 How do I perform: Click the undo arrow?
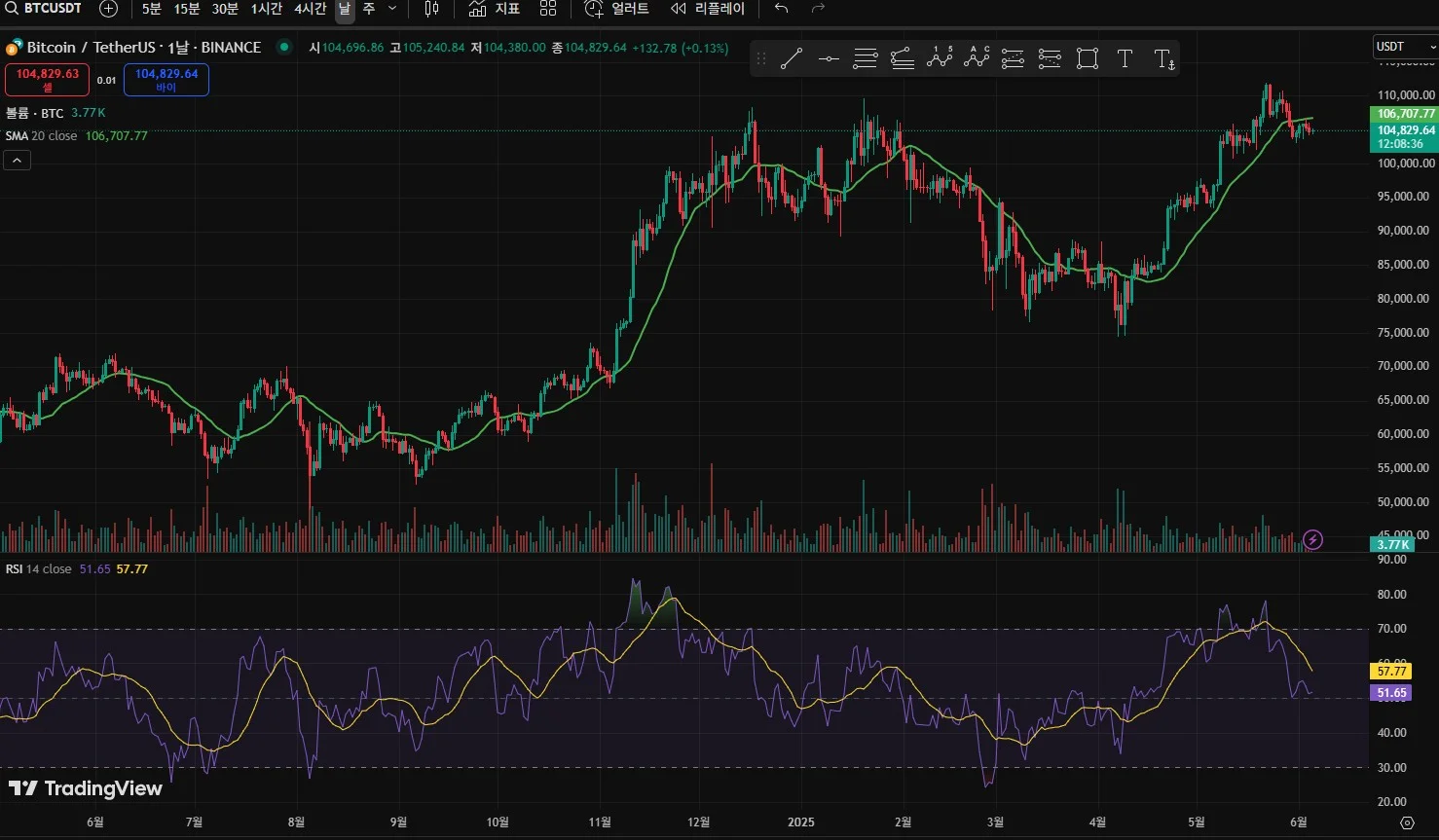coord(781,9)
